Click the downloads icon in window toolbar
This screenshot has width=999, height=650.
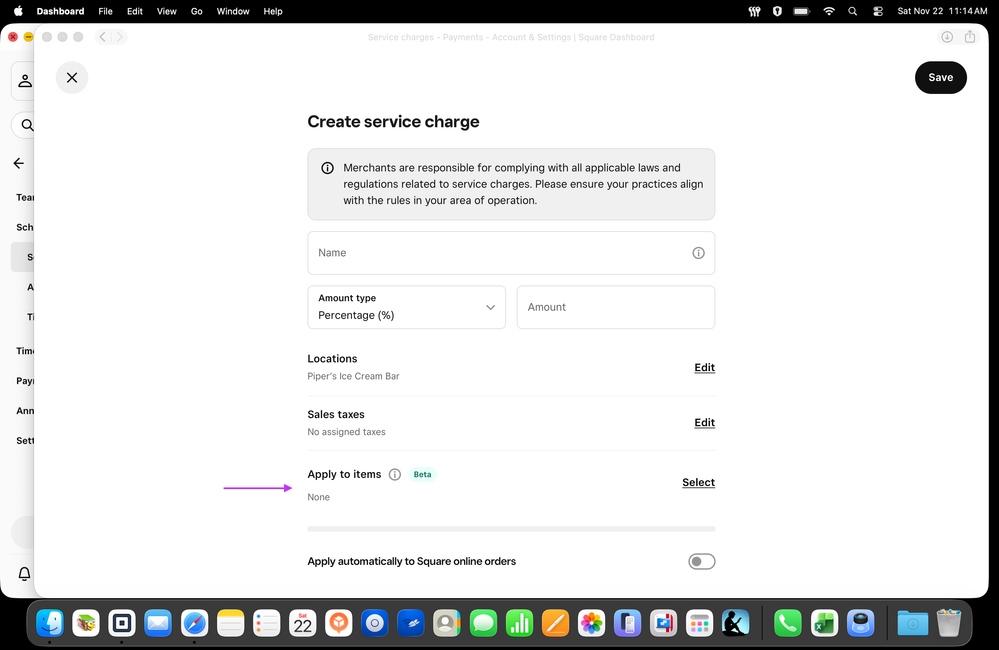tap(946, 37)
